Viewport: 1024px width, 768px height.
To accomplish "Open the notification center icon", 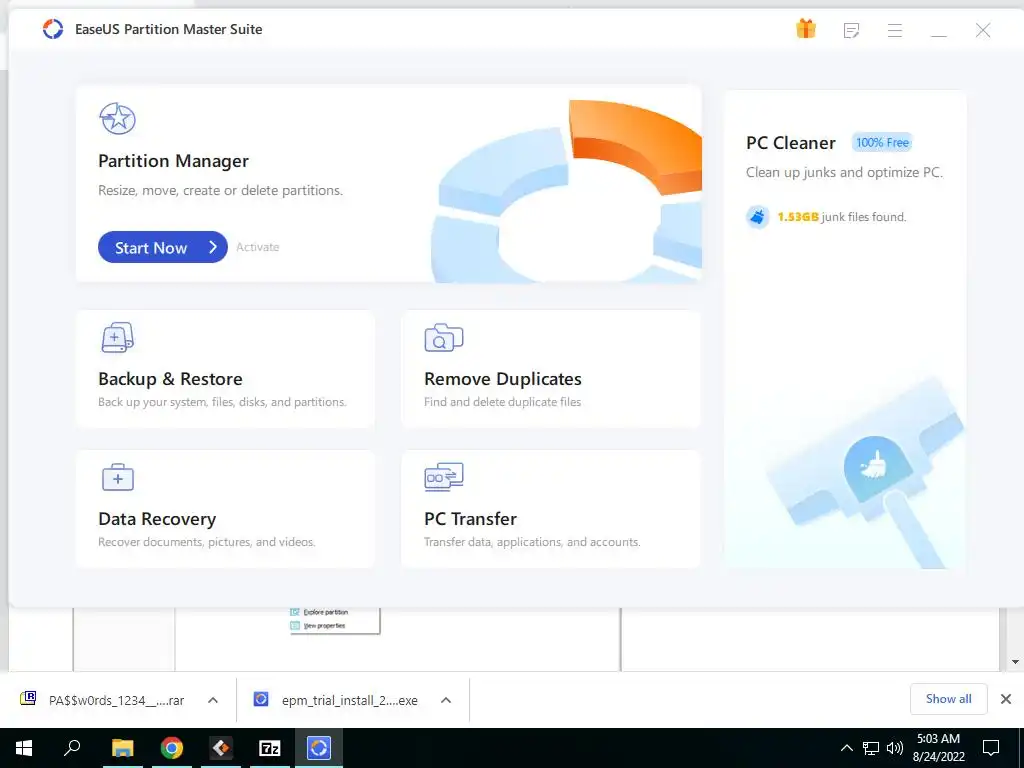I will pos(991,748).
